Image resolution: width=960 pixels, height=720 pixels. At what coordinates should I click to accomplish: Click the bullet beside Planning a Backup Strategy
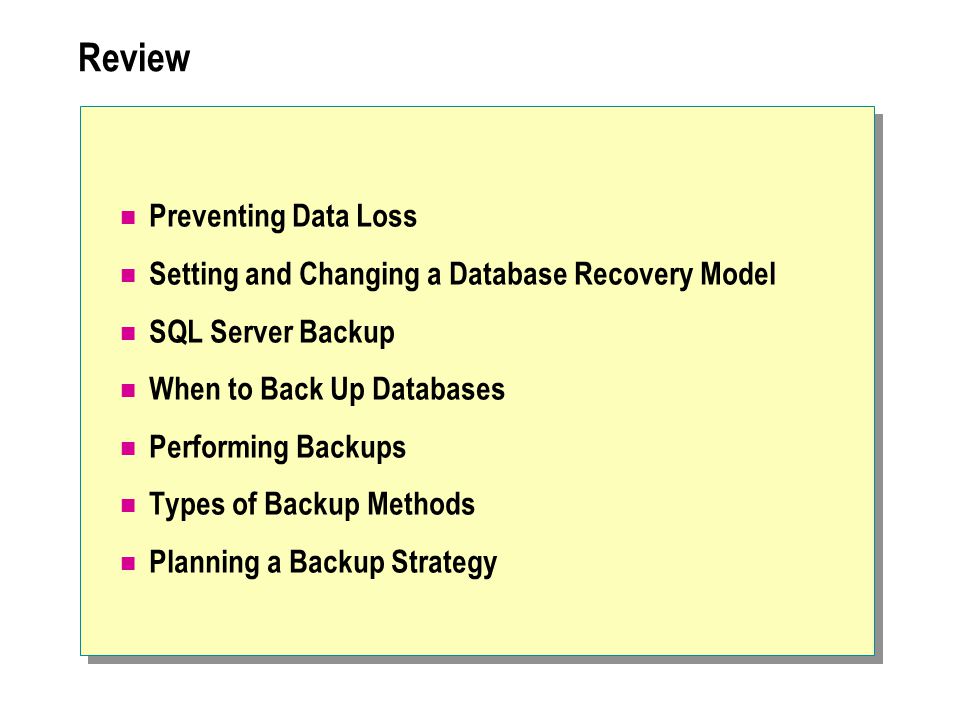point(128,563)
